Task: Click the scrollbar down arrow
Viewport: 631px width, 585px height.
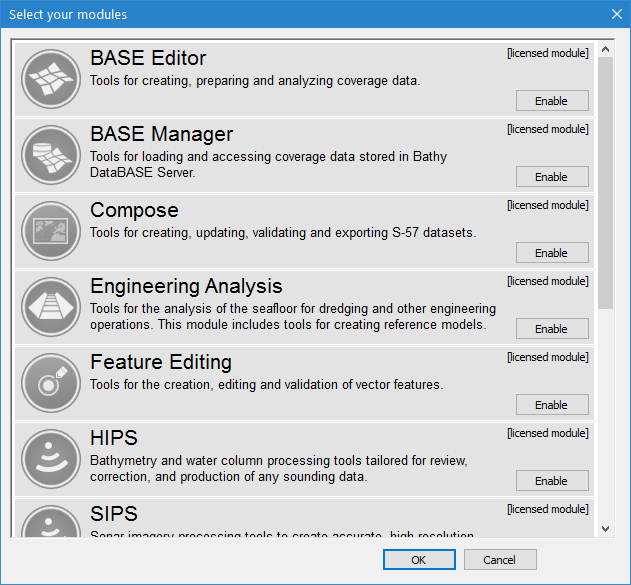Action: click(x=605, y=528)
